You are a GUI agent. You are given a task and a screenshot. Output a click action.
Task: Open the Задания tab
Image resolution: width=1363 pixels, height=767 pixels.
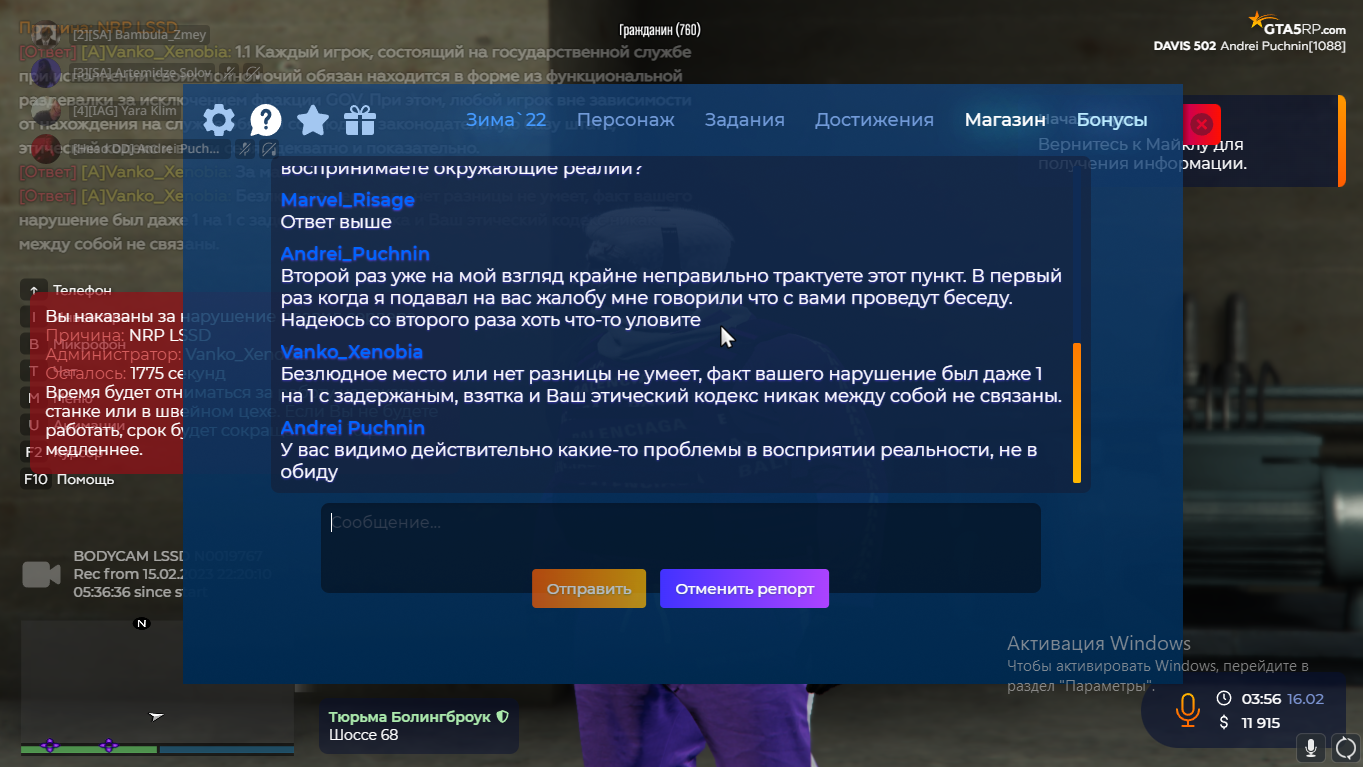pyautogui.click(x=745, y=120)
